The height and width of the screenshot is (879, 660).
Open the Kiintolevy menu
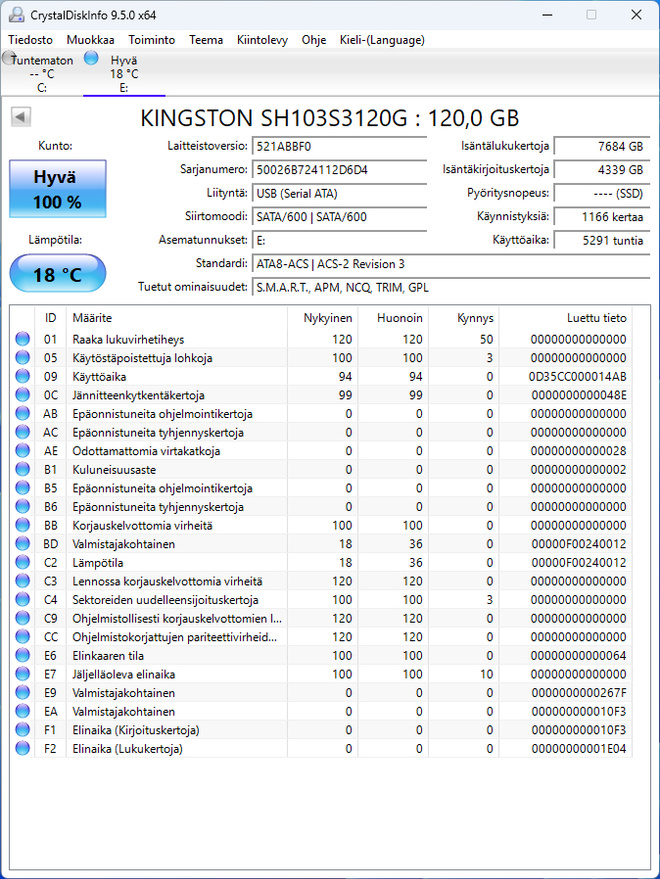click(262, 40)
